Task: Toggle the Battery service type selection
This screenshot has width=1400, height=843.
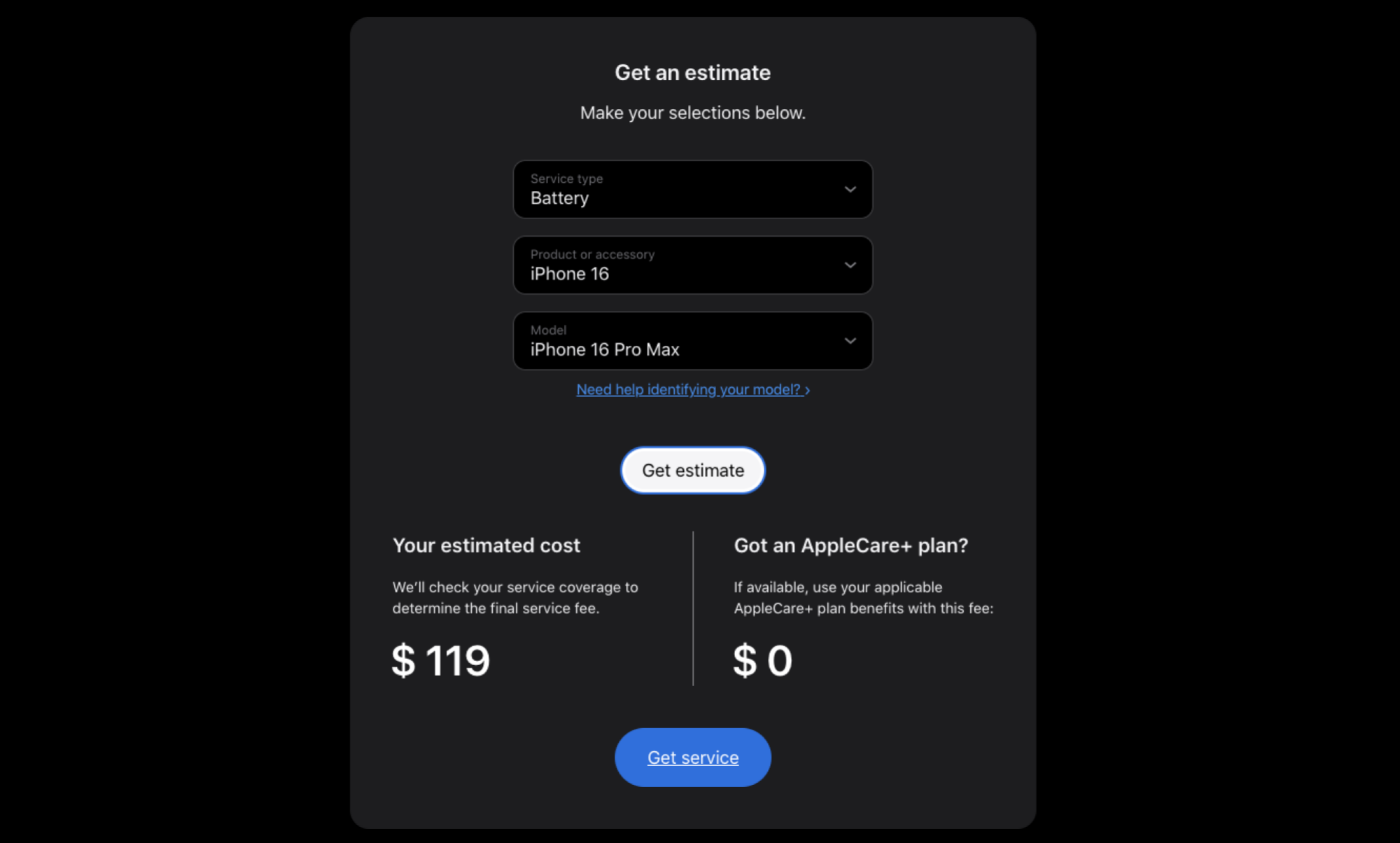Action: point(692,189)
